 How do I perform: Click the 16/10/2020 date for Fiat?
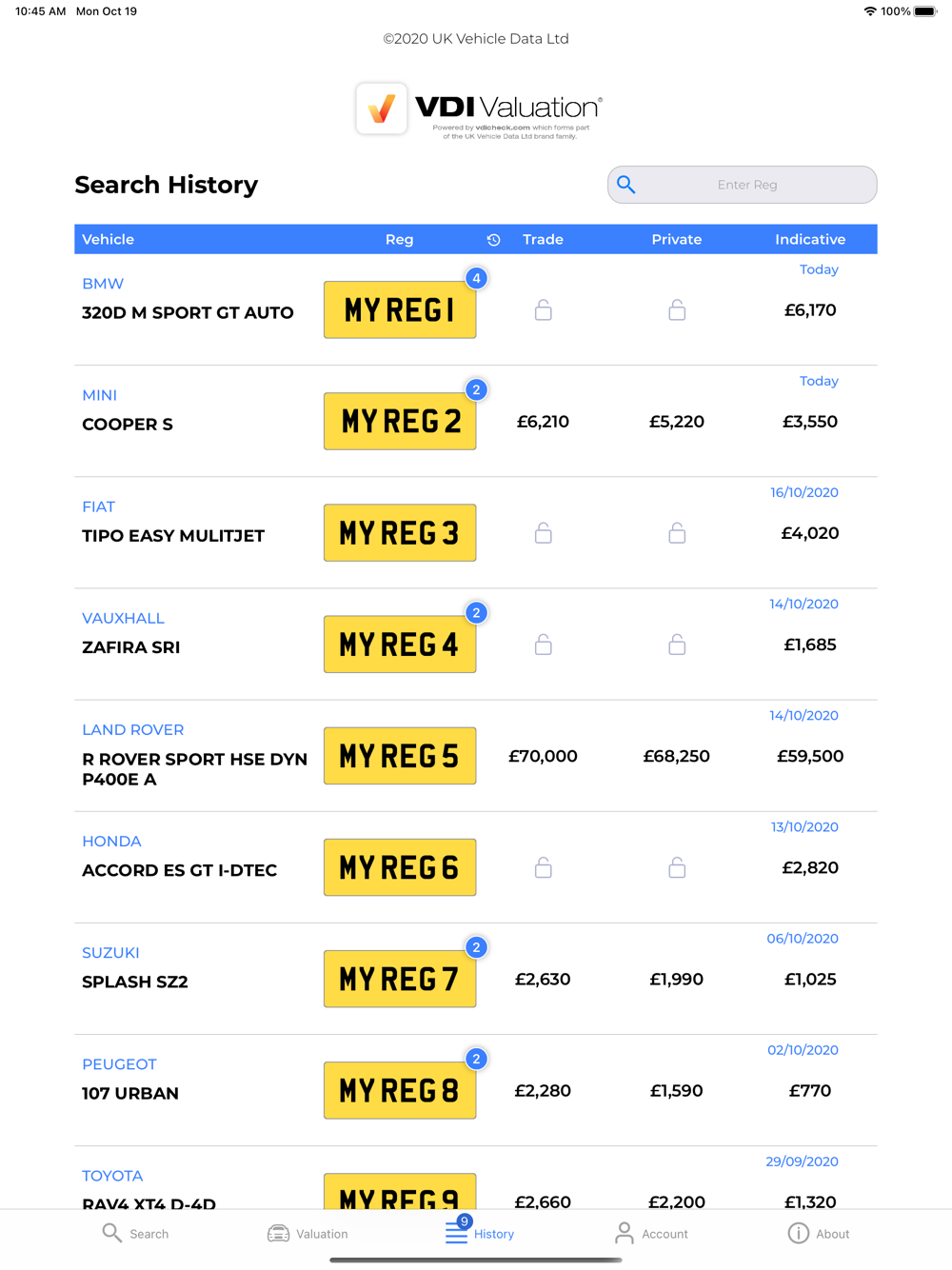[x=804, y=492]
